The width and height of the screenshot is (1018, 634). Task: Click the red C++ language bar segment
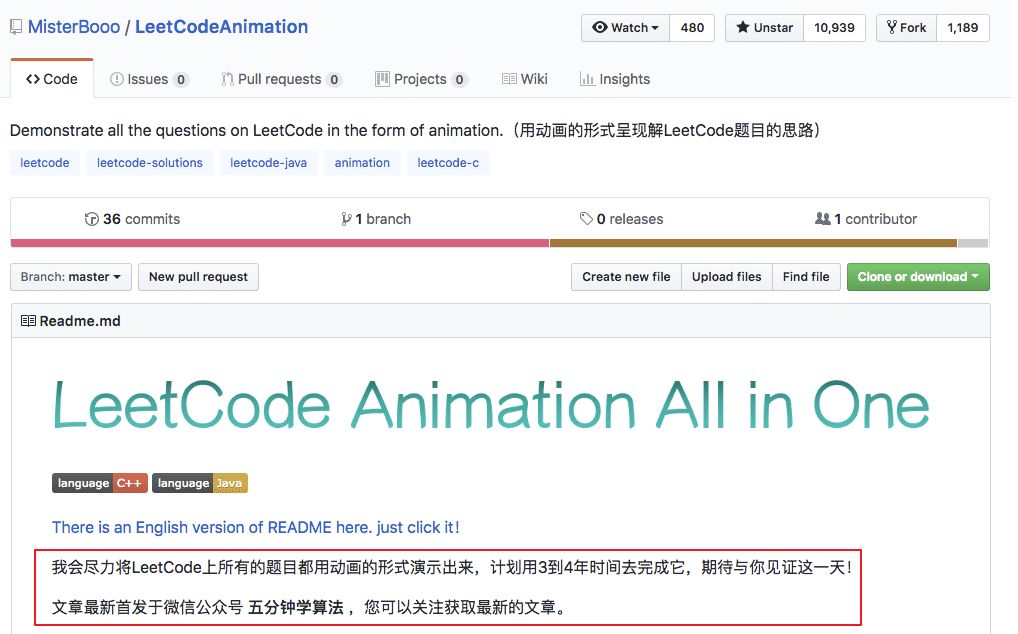tap(280, 243)
